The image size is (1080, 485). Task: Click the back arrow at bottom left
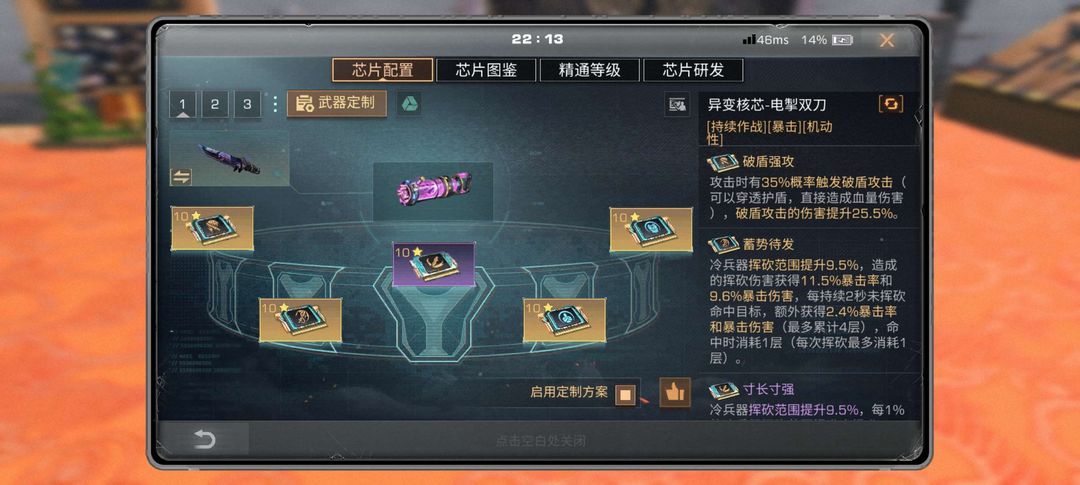coord(204,439)
